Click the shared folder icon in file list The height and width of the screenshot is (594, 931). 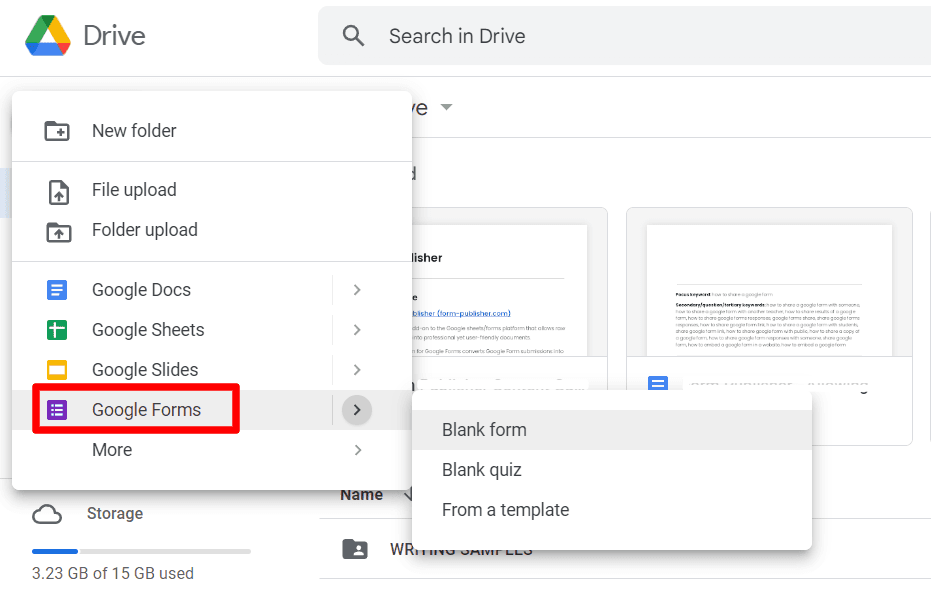[355, 549]
